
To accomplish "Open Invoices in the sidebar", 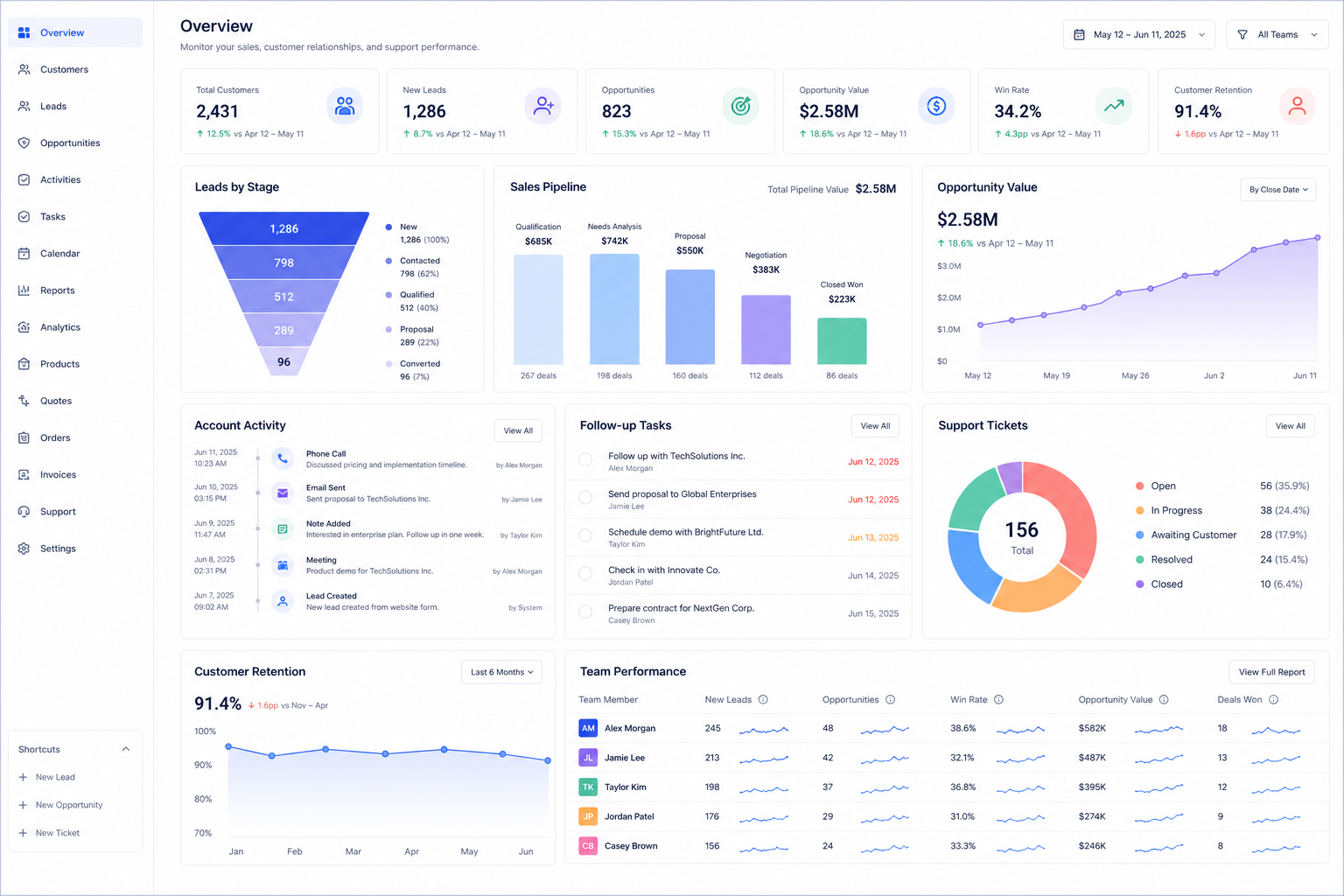I will [x=75, y=474].
